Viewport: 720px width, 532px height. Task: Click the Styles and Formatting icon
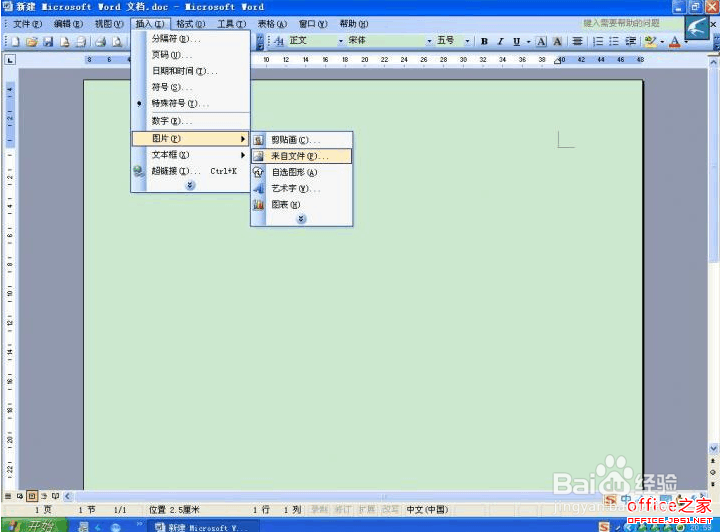279,41
